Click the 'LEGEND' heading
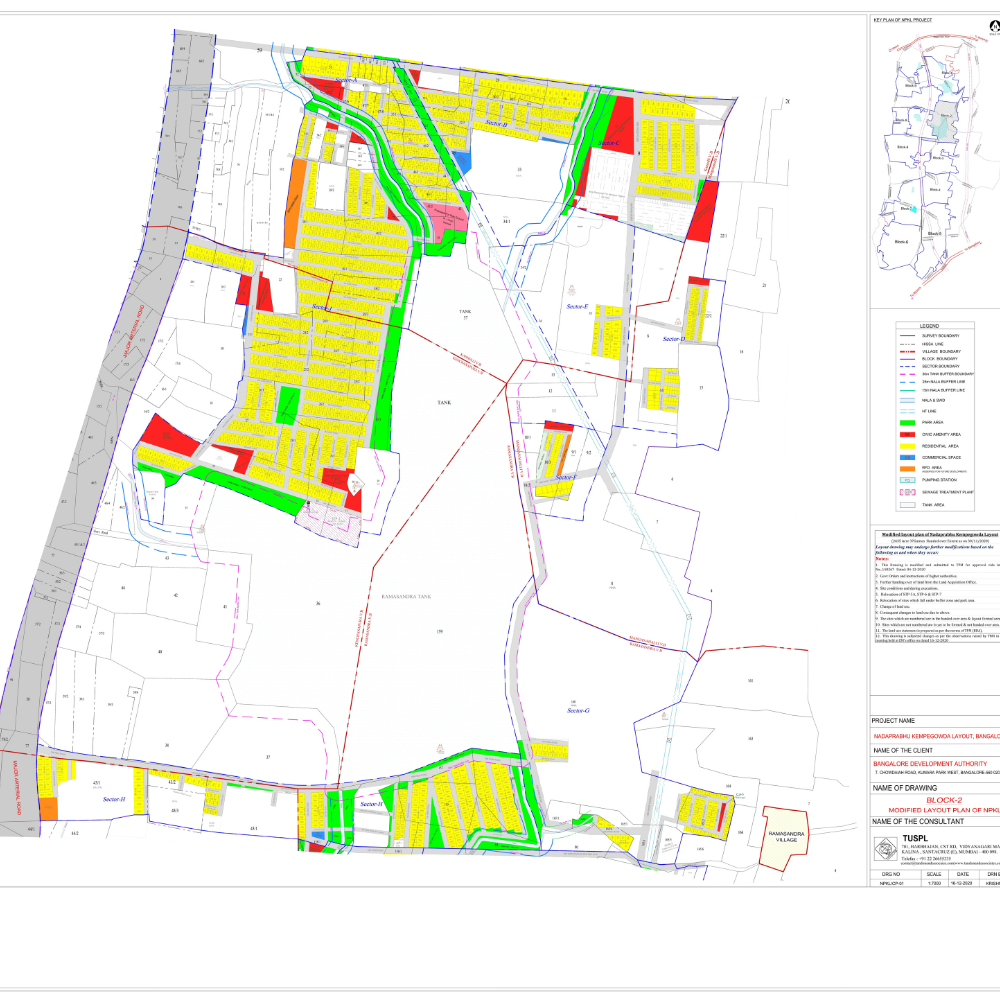Screen dimensions: 1000x1000 pos(929,326)
